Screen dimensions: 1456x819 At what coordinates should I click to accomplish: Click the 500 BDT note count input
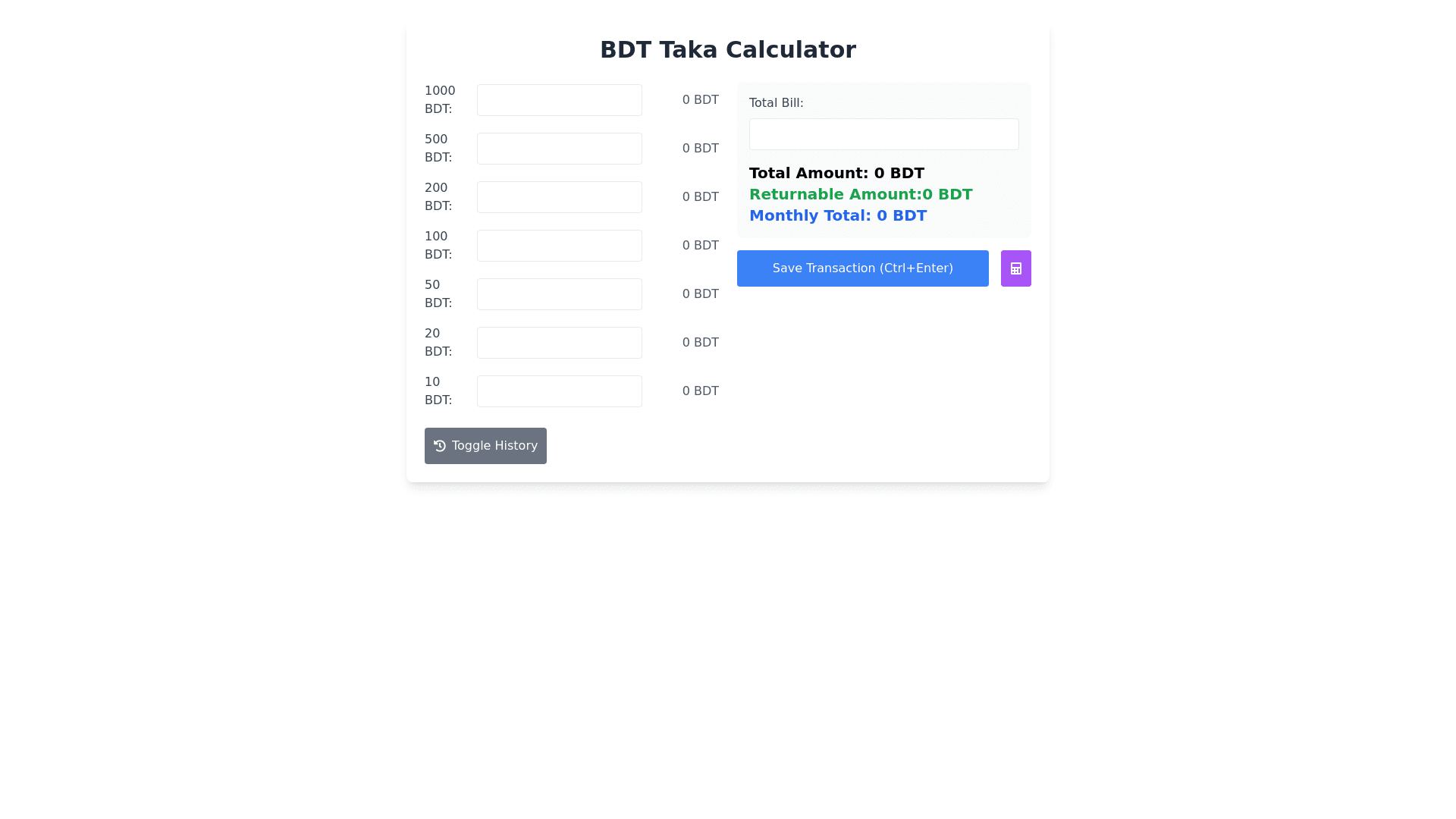pos(559,149)
